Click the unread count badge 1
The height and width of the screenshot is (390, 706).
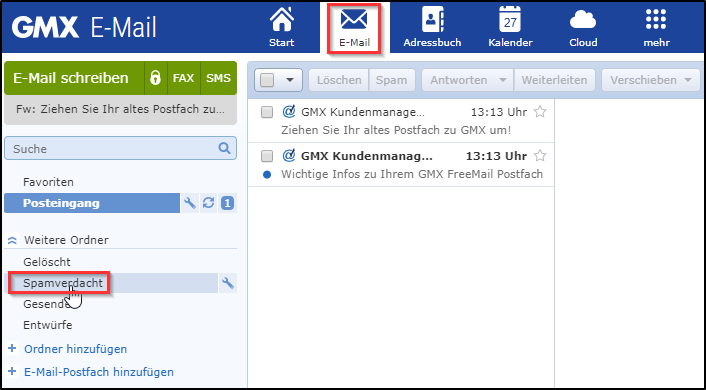(x=227, y=203)
